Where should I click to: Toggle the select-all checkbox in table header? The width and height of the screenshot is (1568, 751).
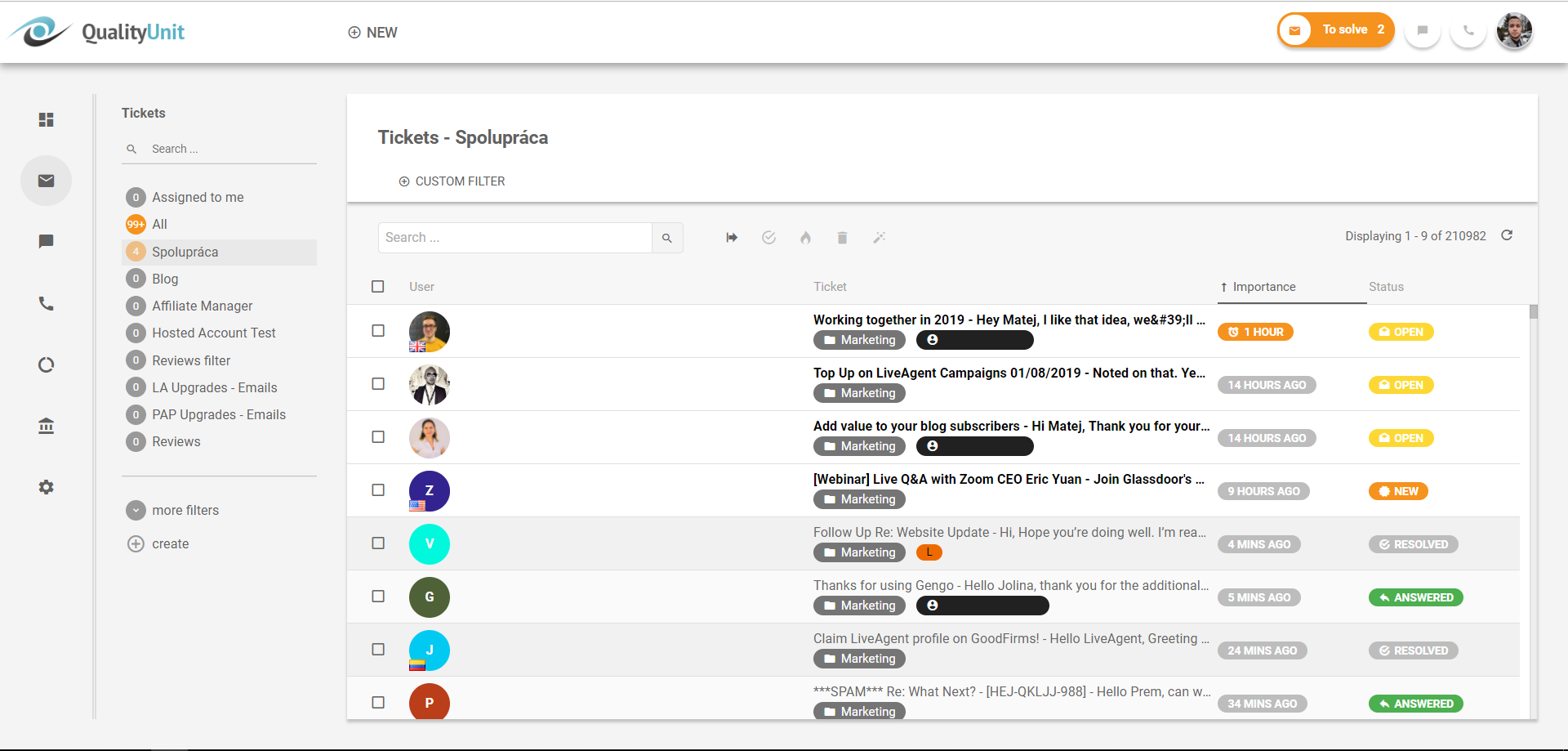377,287
